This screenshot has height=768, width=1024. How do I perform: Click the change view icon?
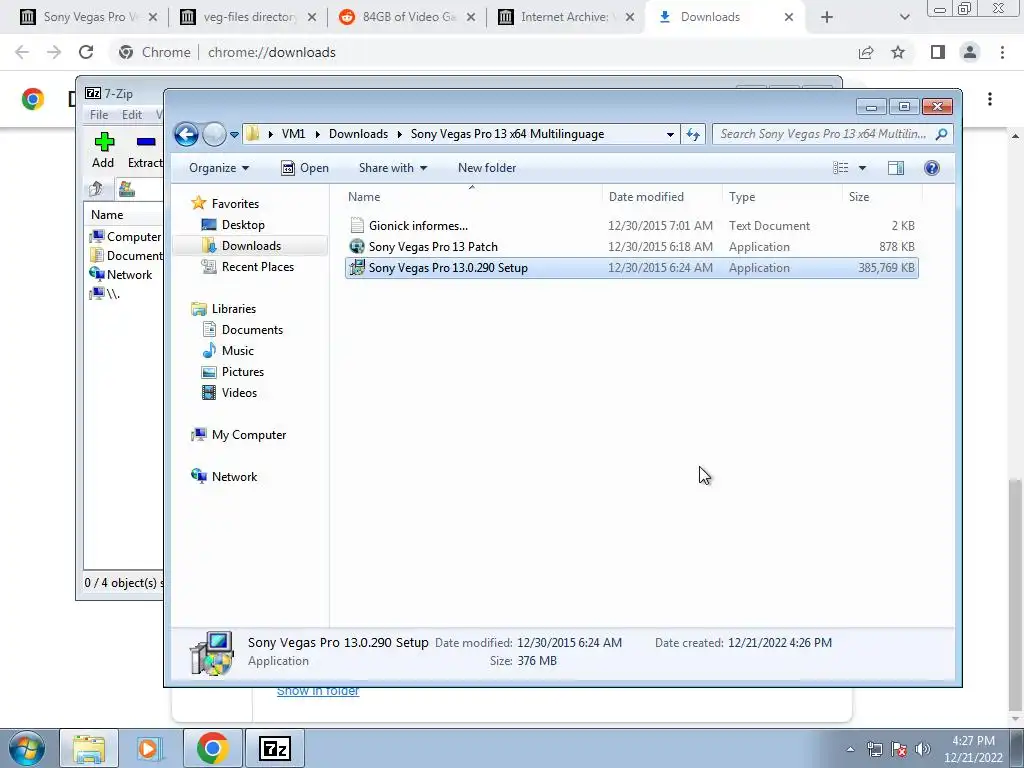click(x=840, y=168)
